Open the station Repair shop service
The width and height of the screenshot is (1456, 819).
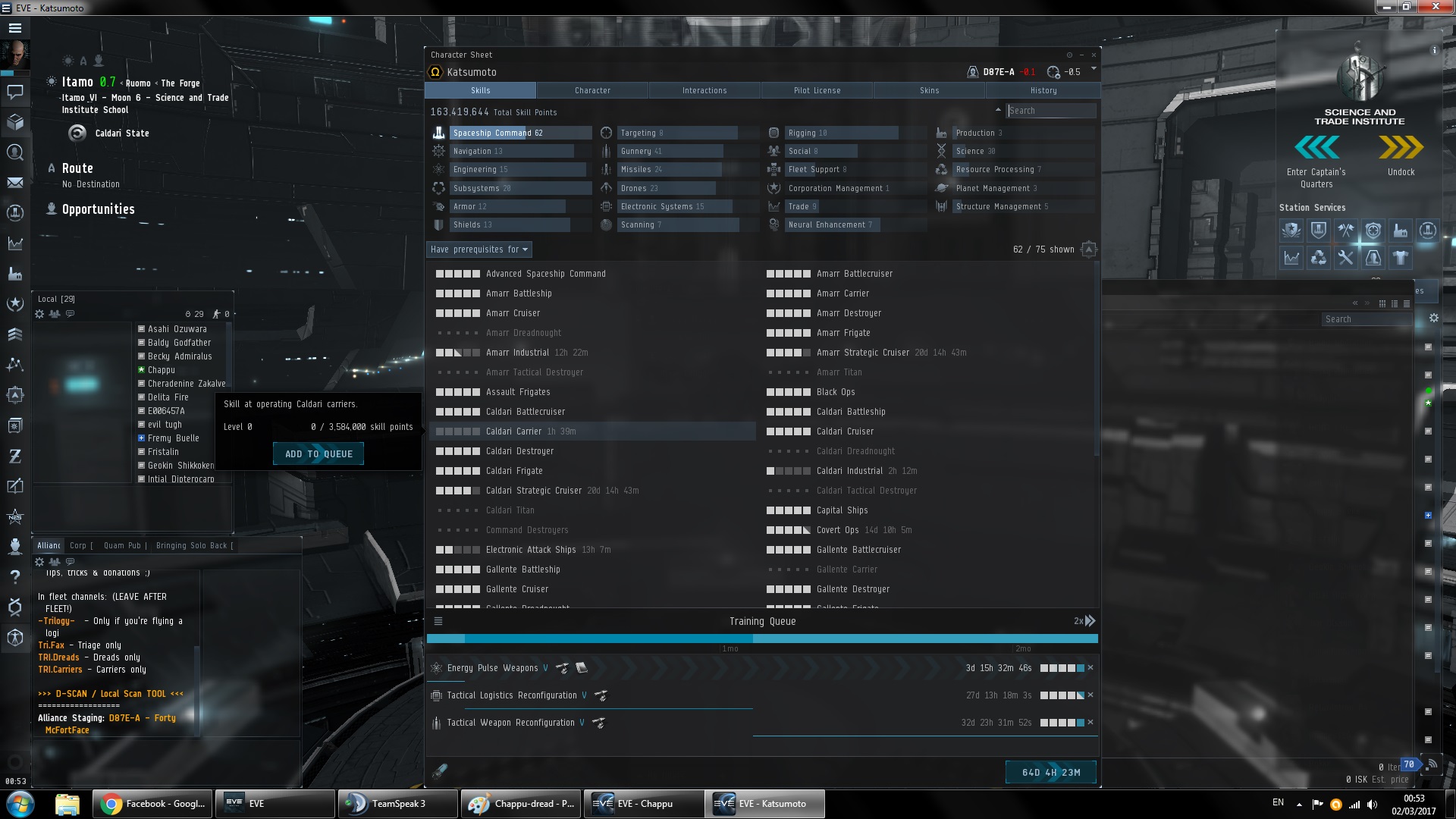point(1345,258)
